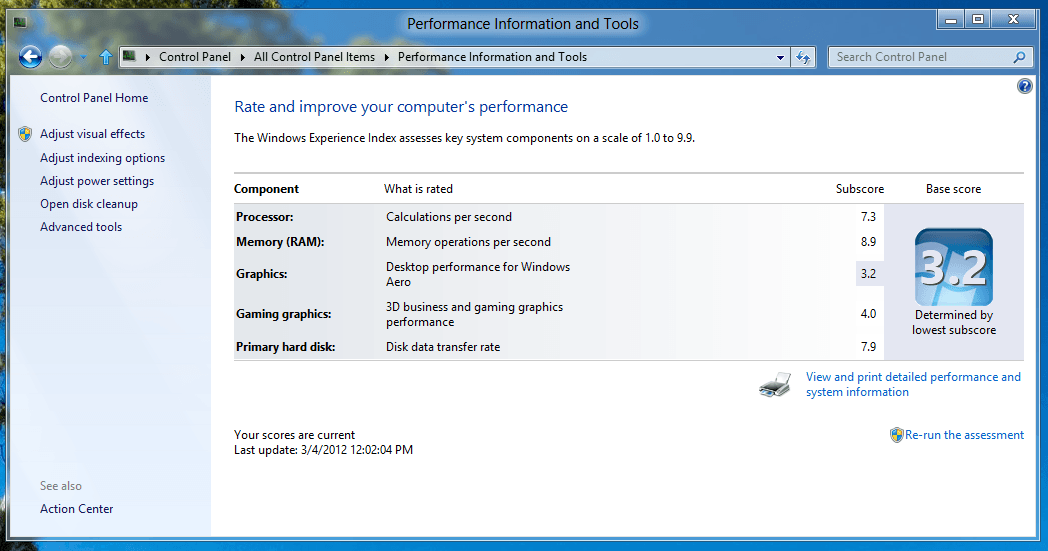The width and height of the screenshot is (1048, 551).
Task: Open Adjust power settings
Action: coord(97,181)
